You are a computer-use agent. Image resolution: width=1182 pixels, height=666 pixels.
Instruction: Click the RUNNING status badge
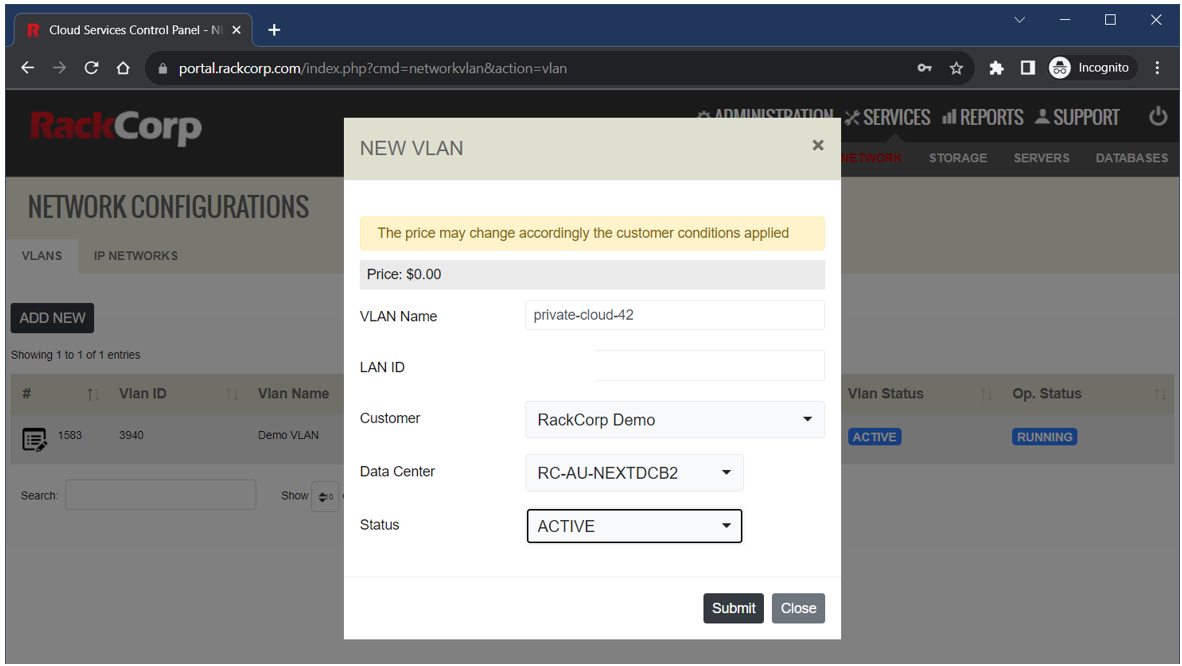pos(1044,437)
